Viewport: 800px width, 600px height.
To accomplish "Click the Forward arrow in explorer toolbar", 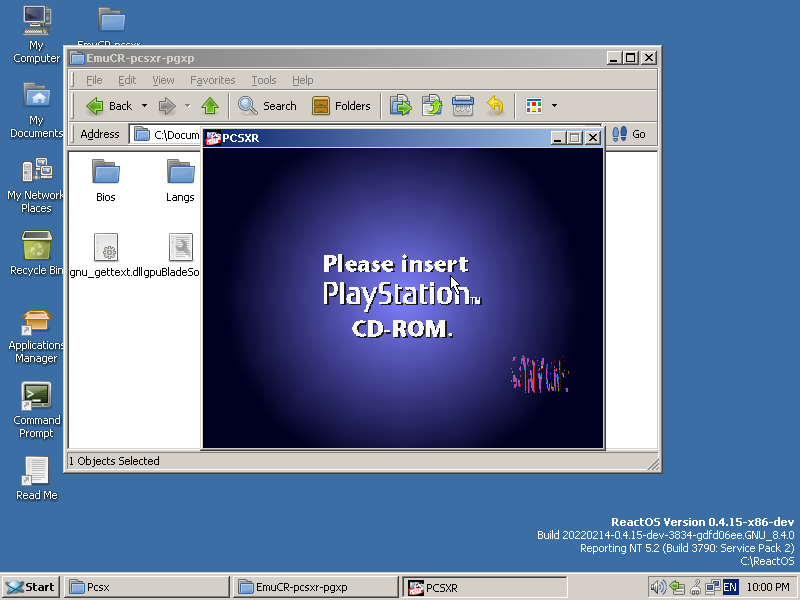I will click(x=167, y=106).
